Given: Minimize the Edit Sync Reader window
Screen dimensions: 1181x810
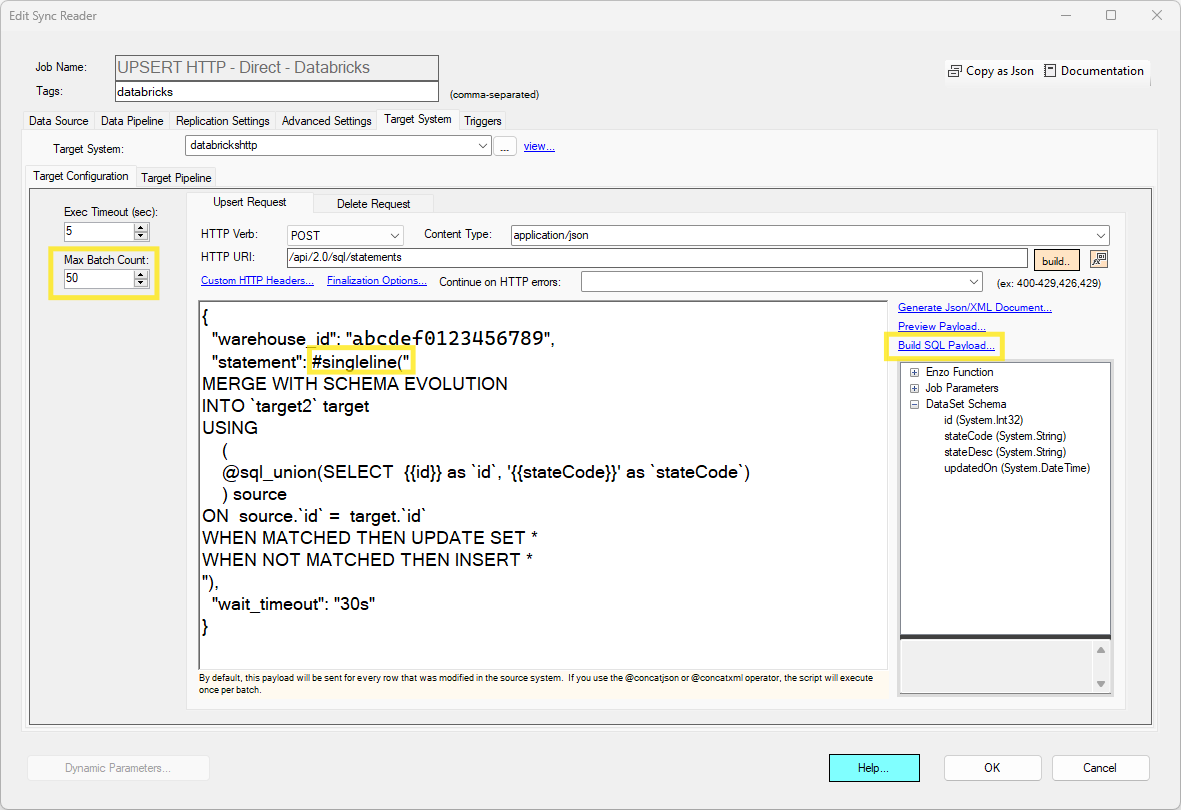Looking at the screenshot, I should 1066,15.
